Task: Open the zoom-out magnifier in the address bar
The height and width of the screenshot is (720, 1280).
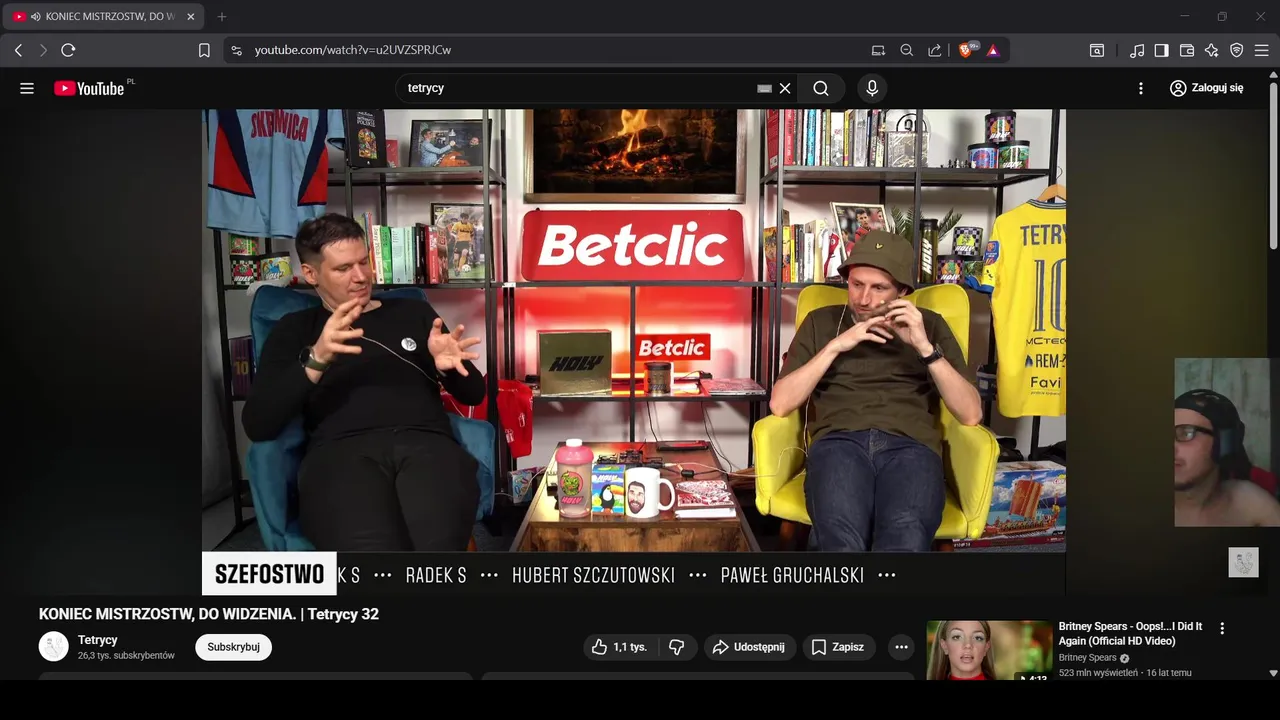Action: click(x=907, y=50)
